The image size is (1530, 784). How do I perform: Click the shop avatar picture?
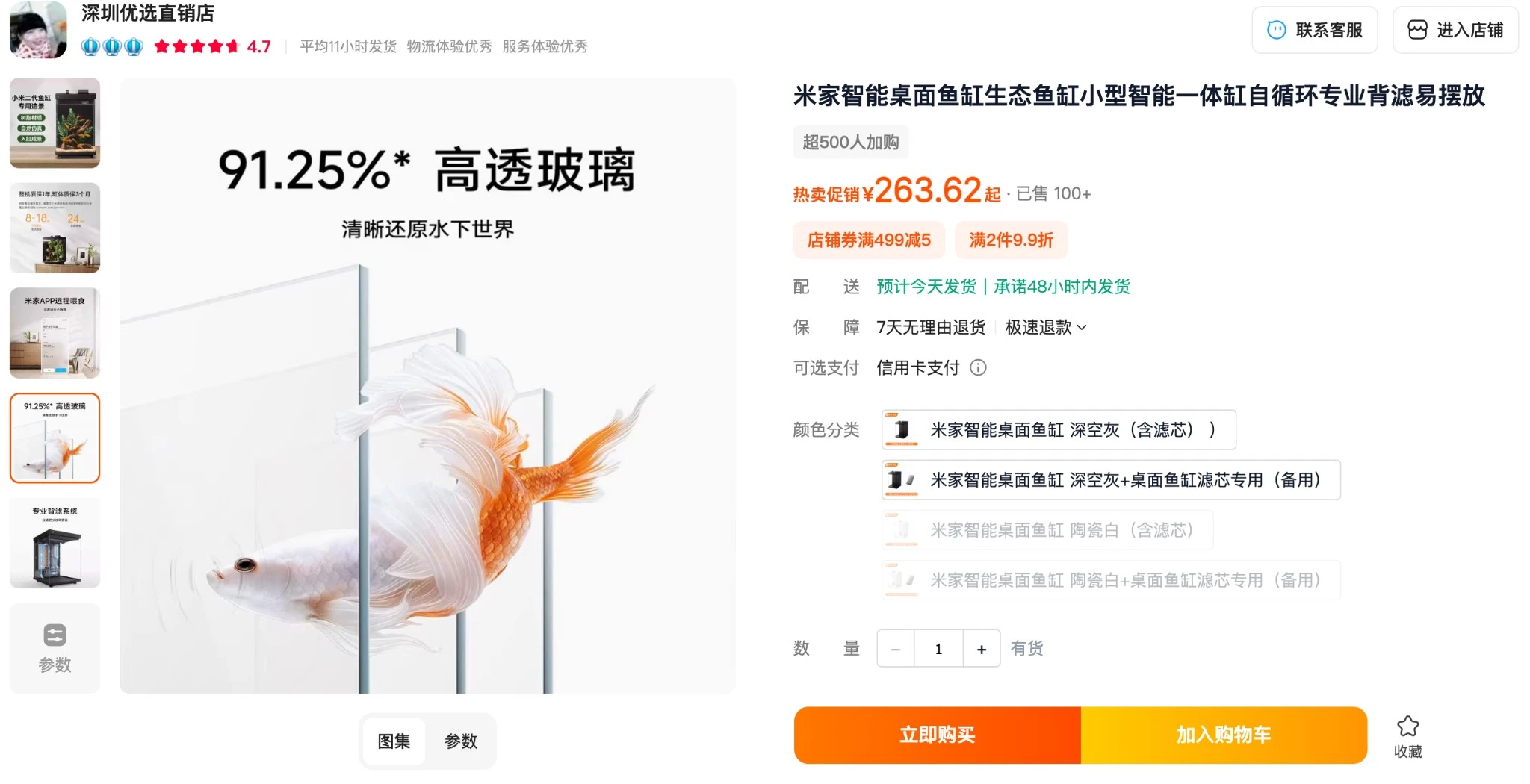(38, 29)
